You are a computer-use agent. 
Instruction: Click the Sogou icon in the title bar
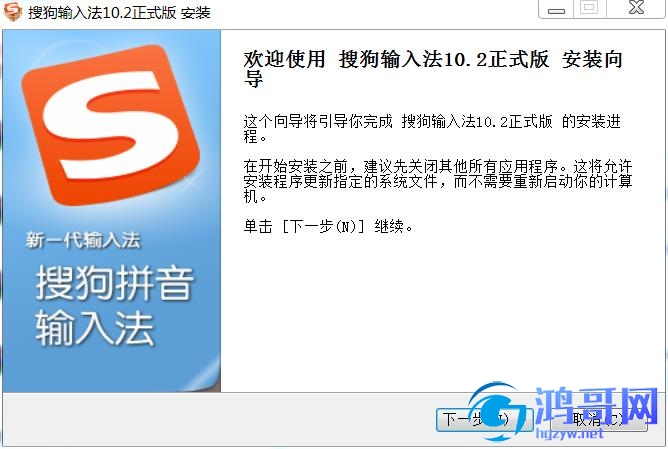(12, 12)
